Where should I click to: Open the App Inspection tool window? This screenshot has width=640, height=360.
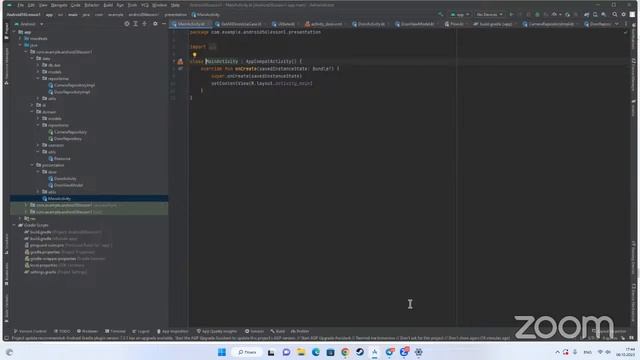[173, 331]
